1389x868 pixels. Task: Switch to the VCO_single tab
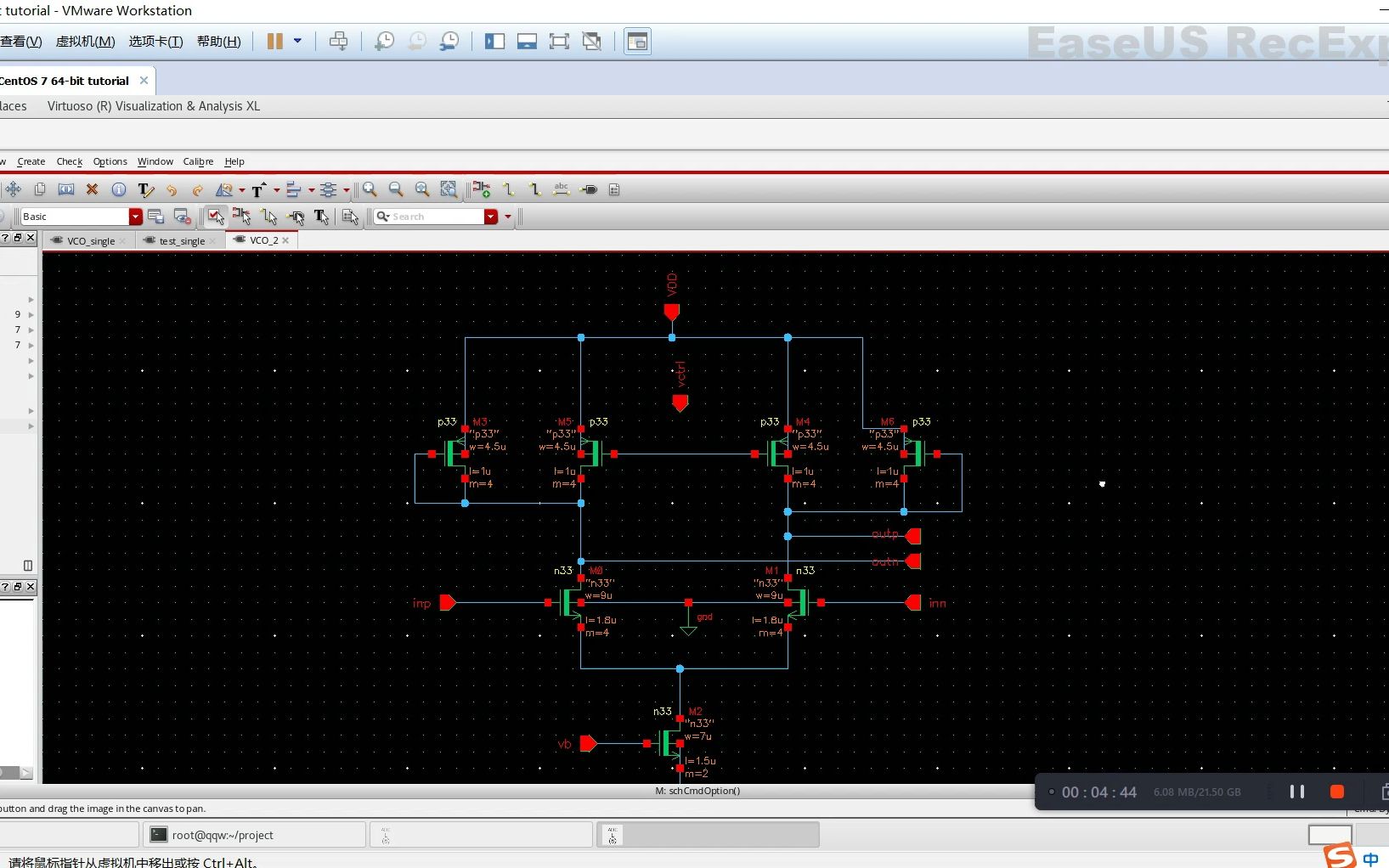tap(90, 240)
